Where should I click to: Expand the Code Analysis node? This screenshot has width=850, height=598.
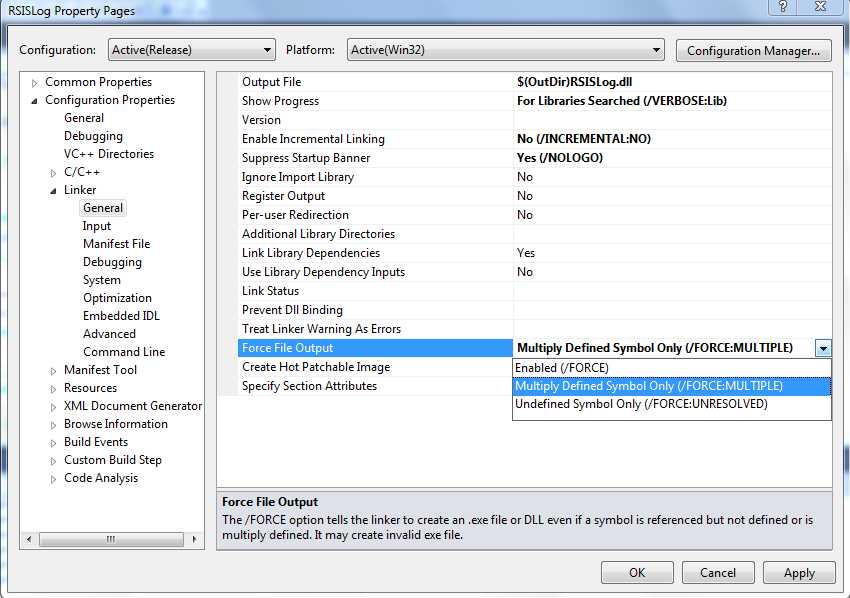[x=53, y=479]
